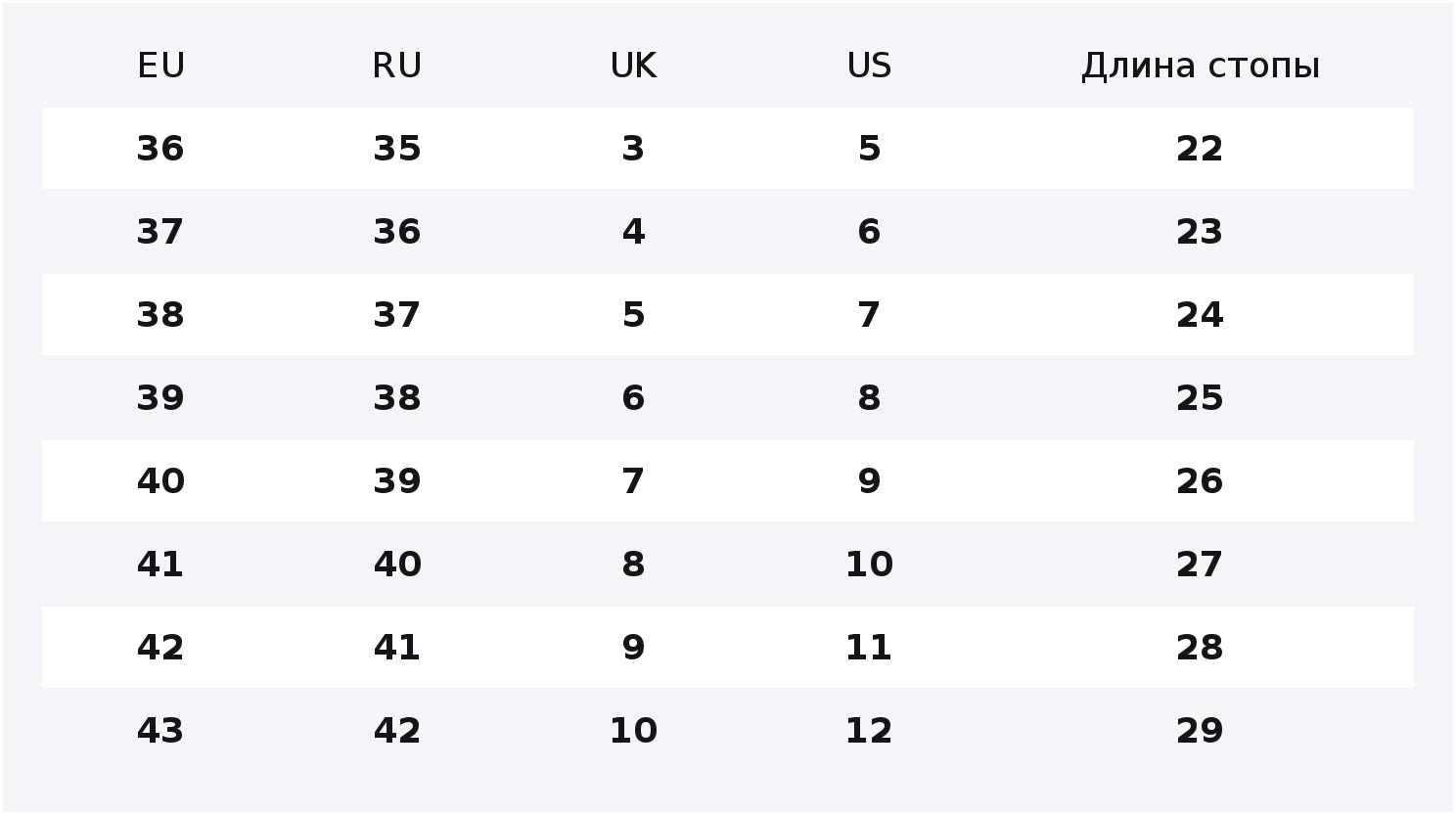Viewport: 1456px width, 815px height.
Task: Select foot length 29 cell
Action: click(x=1200, y=731)
